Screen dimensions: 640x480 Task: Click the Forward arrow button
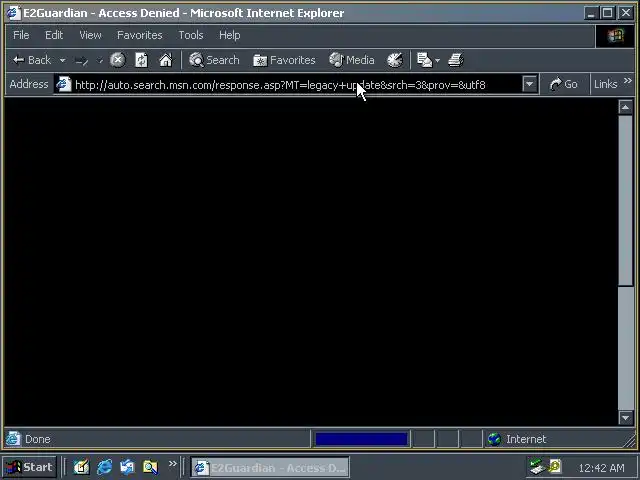pyautogui.click(x=82, y=61)
